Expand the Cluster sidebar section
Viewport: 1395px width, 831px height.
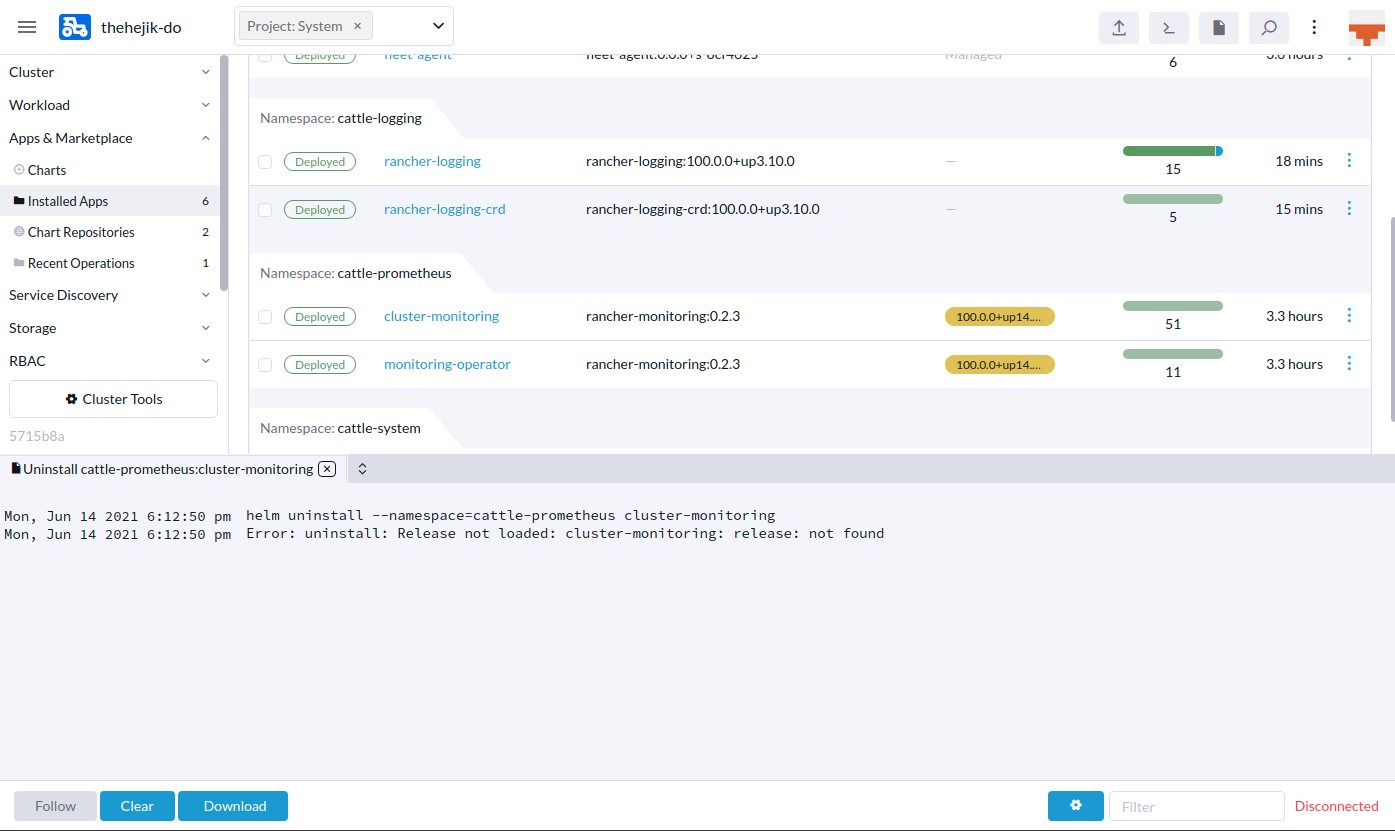pos(110,72)
